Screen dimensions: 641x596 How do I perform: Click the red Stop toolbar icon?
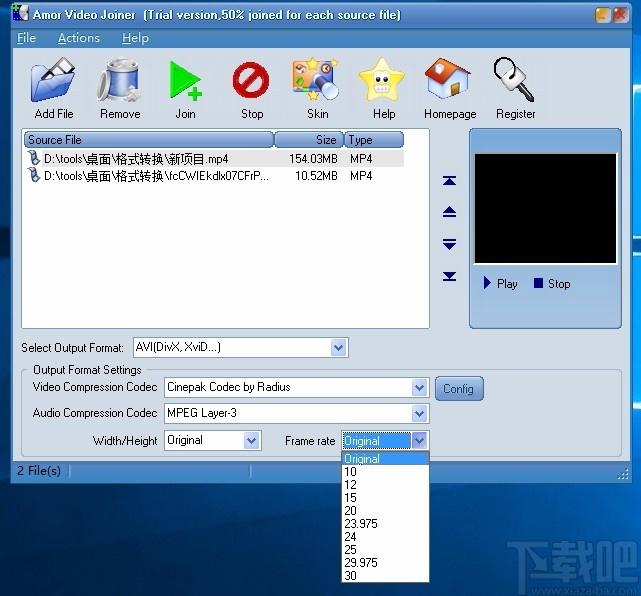coord(251,80)
